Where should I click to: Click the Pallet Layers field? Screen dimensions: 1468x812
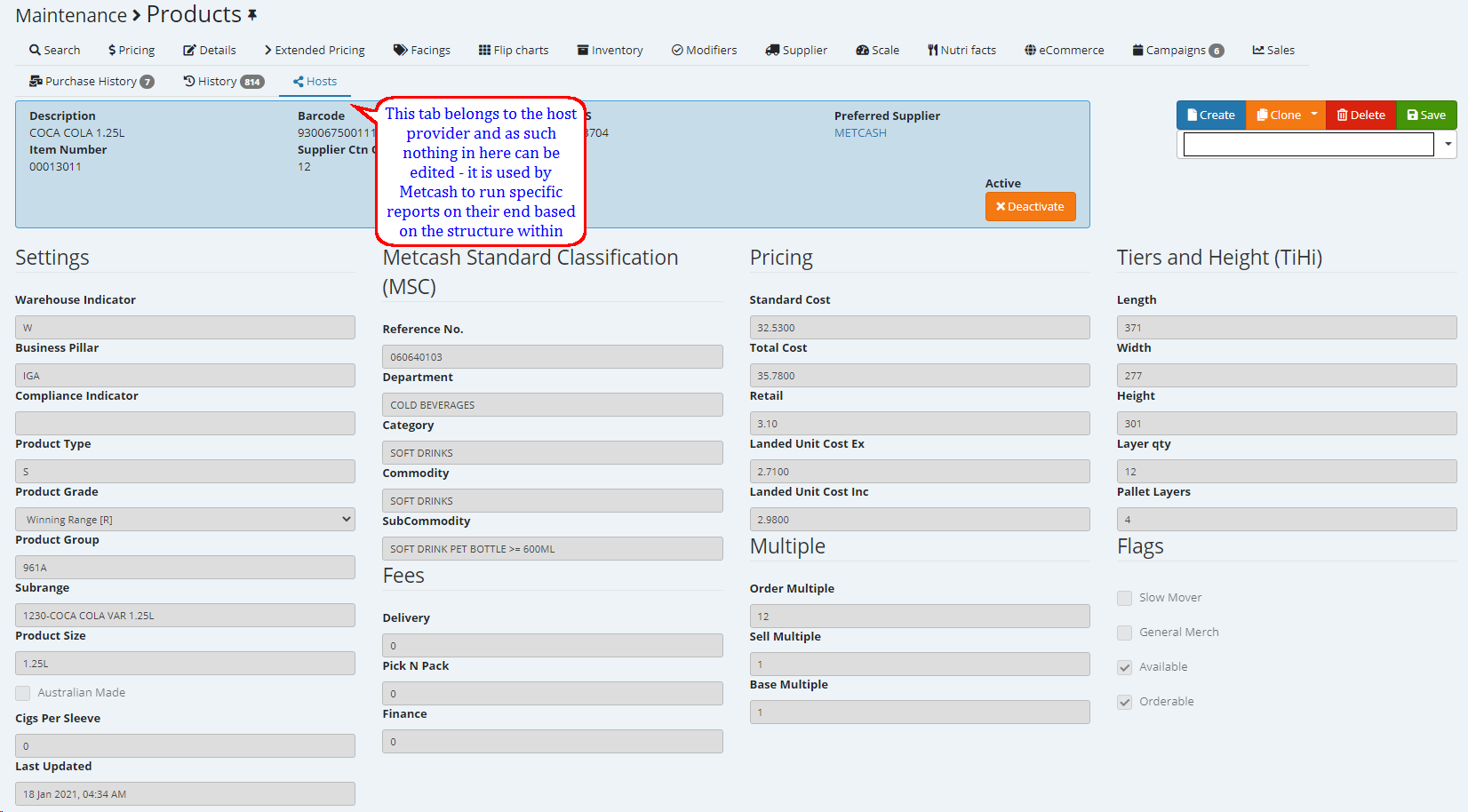[x=1287, y=520]
